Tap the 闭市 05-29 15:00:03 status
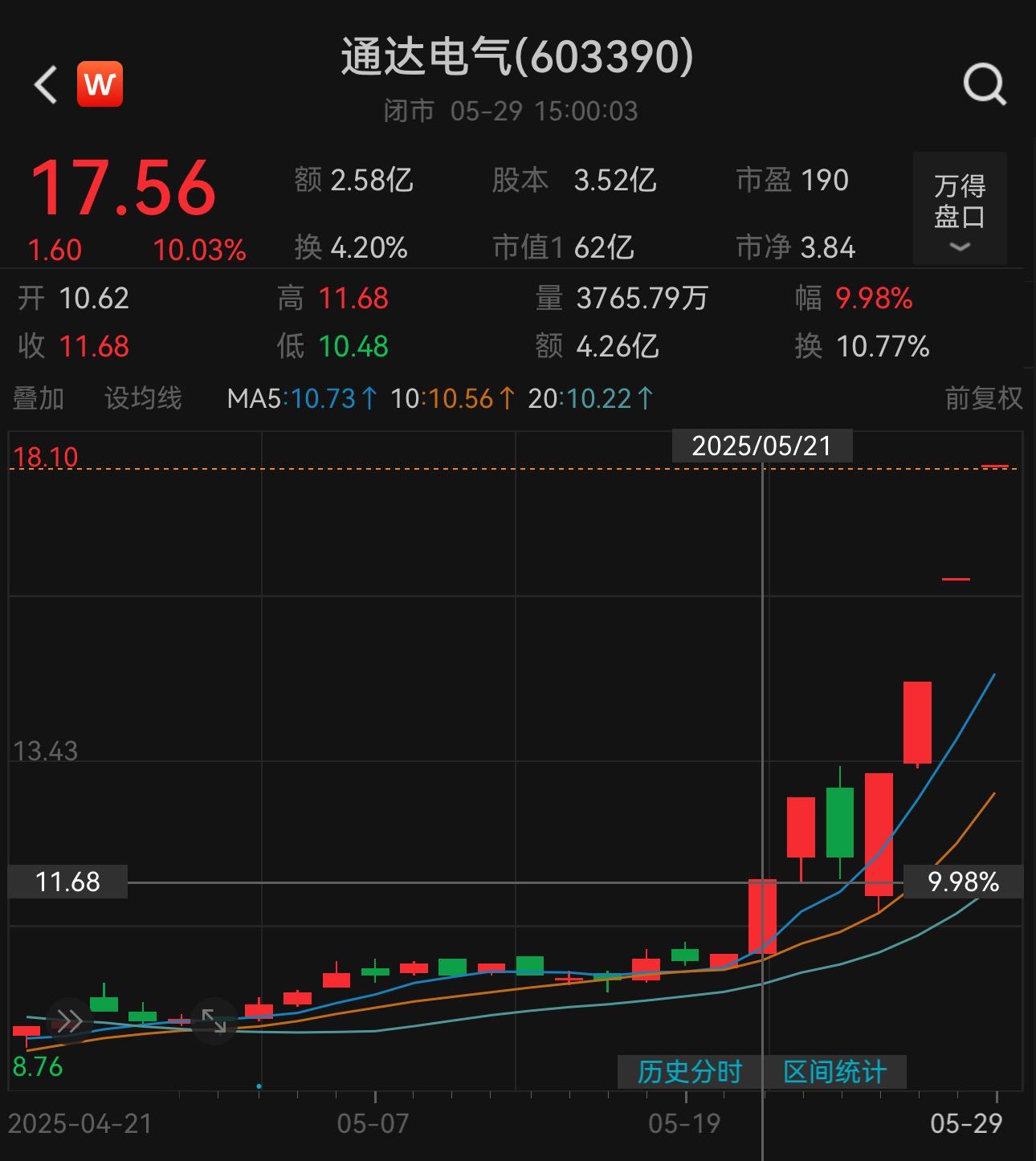The width and height of the screenshot is (1036, 1161). [511, 111]
